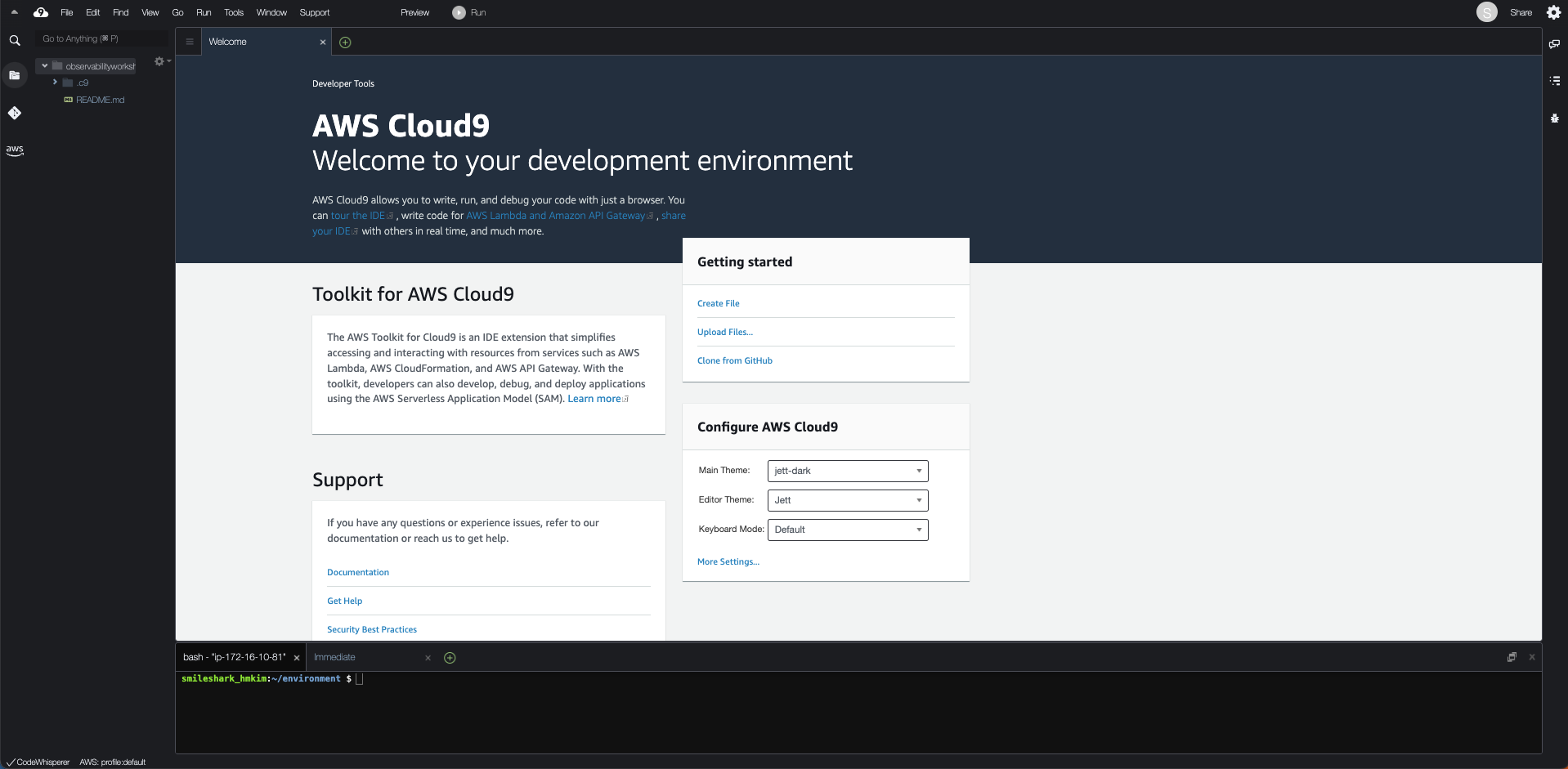This screenshot has height=769, width=1568.
Task: Click the terminal command prompt
Action: pos(271,678)
